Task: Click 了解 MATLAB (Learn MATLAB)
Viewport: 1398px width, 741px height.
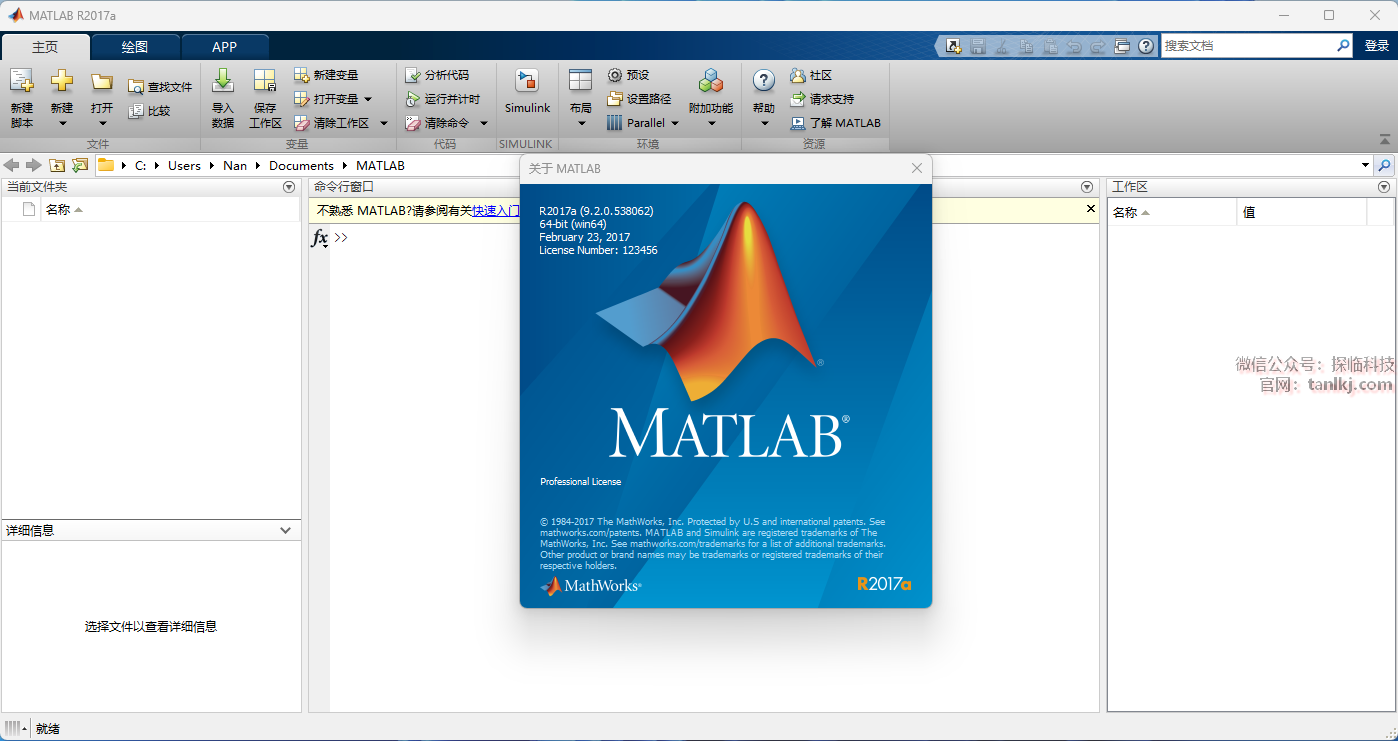Action: tap(835, 123)
